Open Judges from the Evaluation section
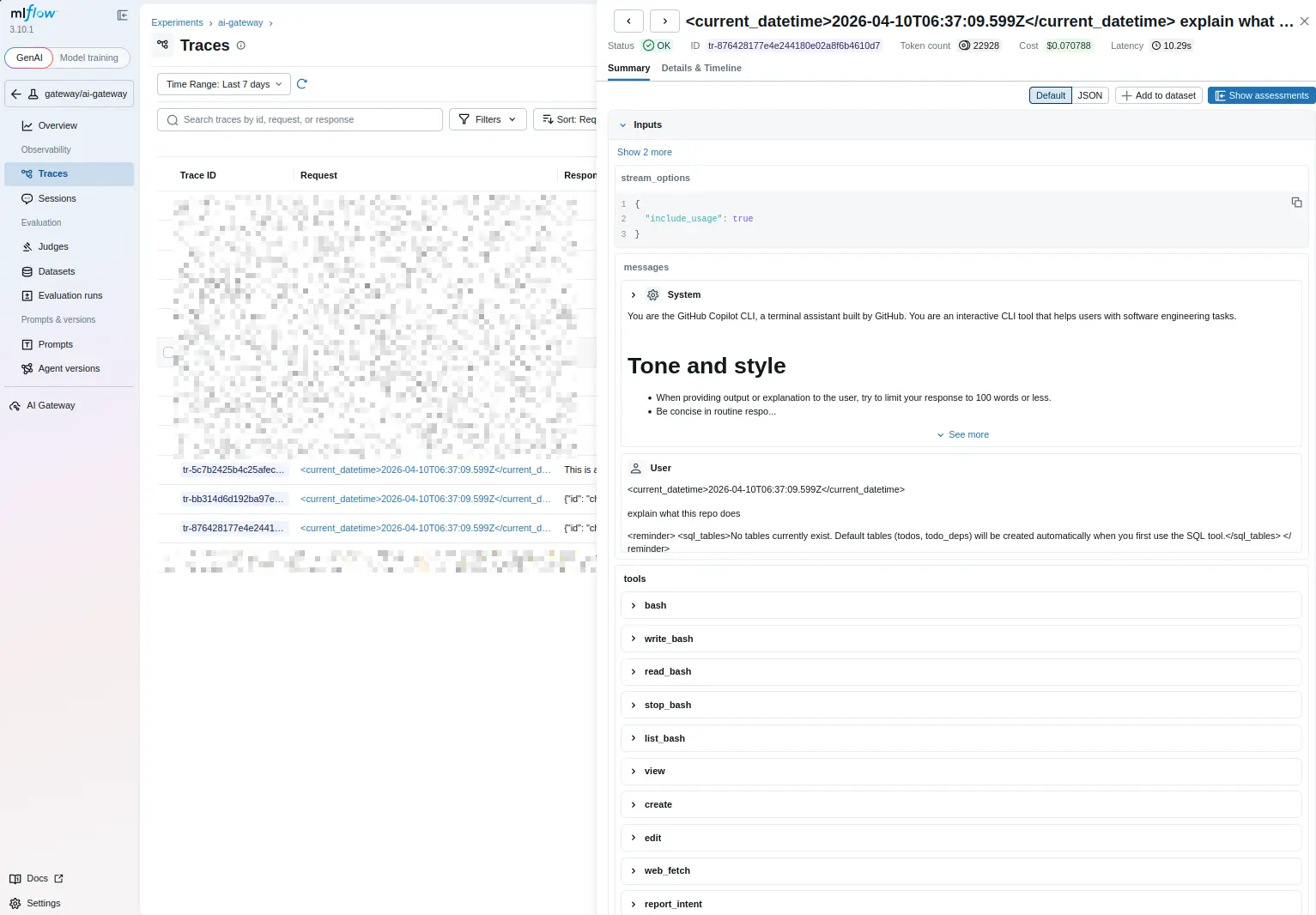The height and width of the screenshot is (915, 1316). click(52, 246)
